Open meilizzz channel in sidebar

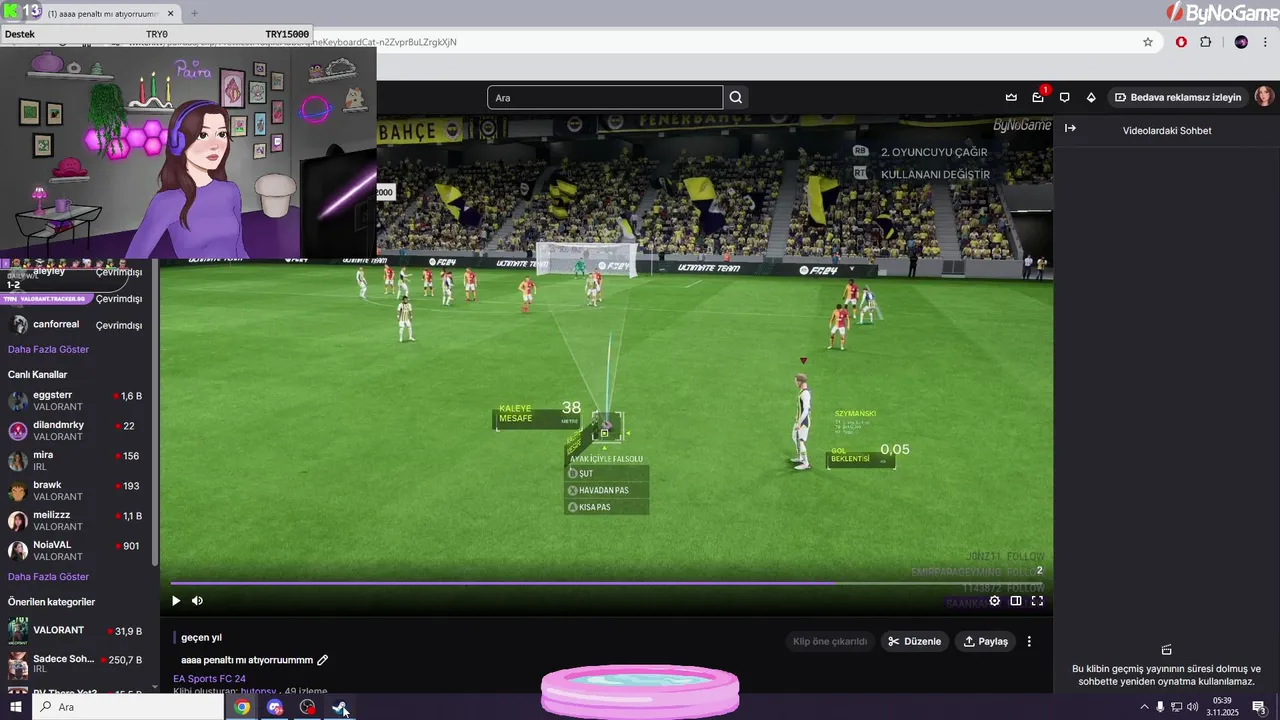pos(75,521)
